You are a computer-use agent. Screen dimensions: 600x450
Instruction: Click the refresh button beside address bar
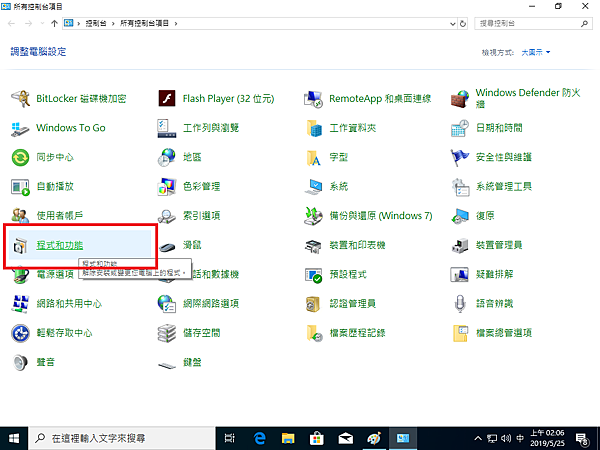463,24
